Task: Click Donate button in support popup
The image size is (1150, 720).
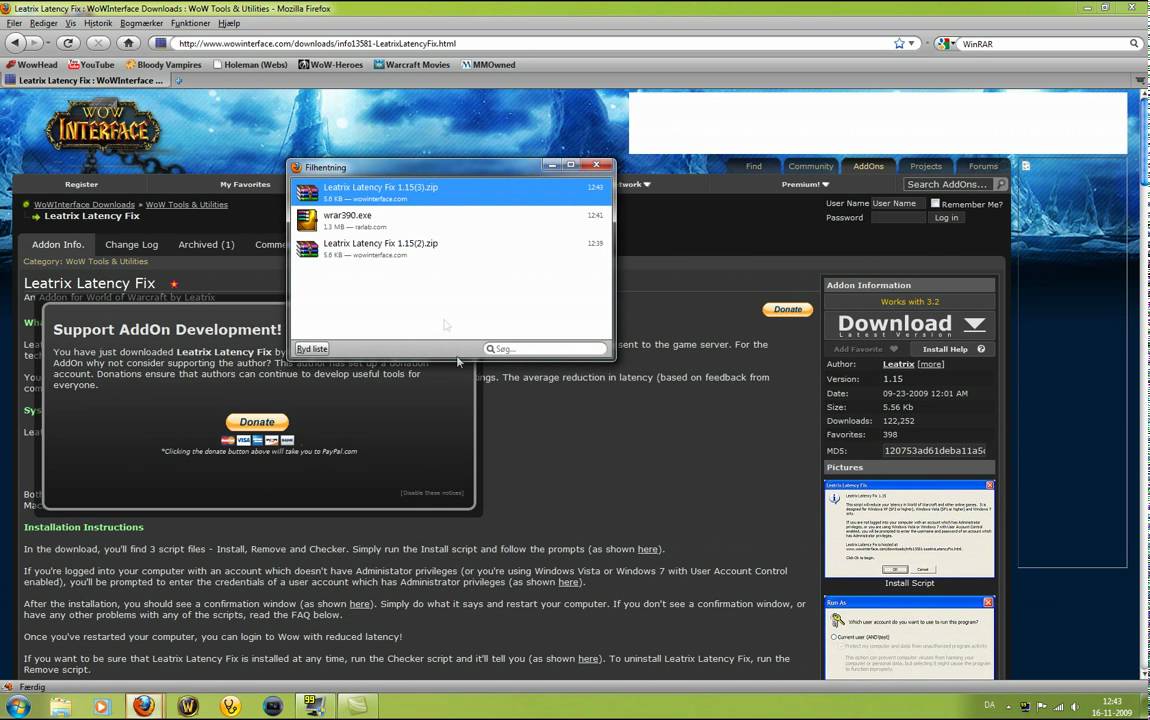Action: [257, 422]
